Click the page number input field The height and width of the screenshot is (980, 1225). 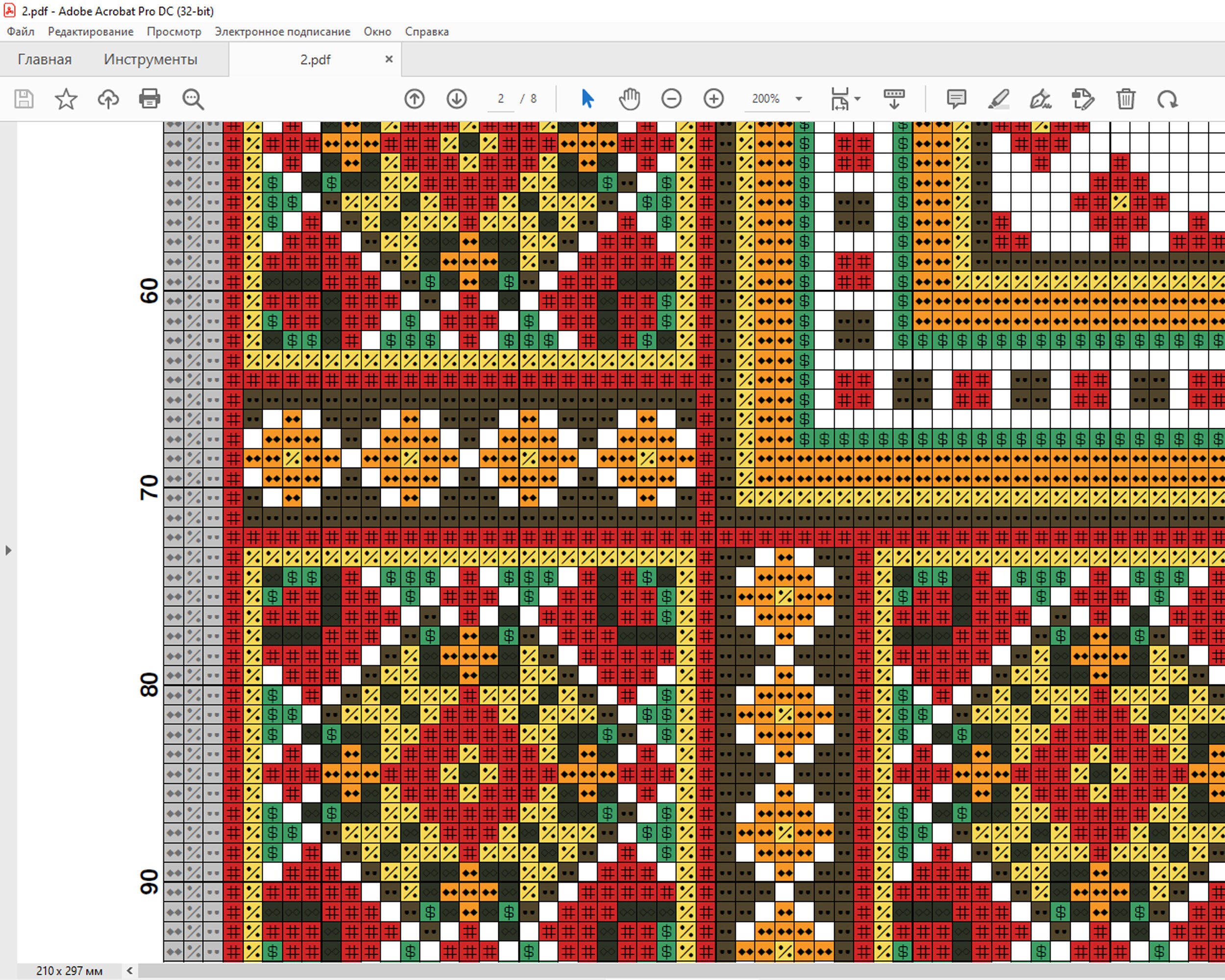[500, 99]
